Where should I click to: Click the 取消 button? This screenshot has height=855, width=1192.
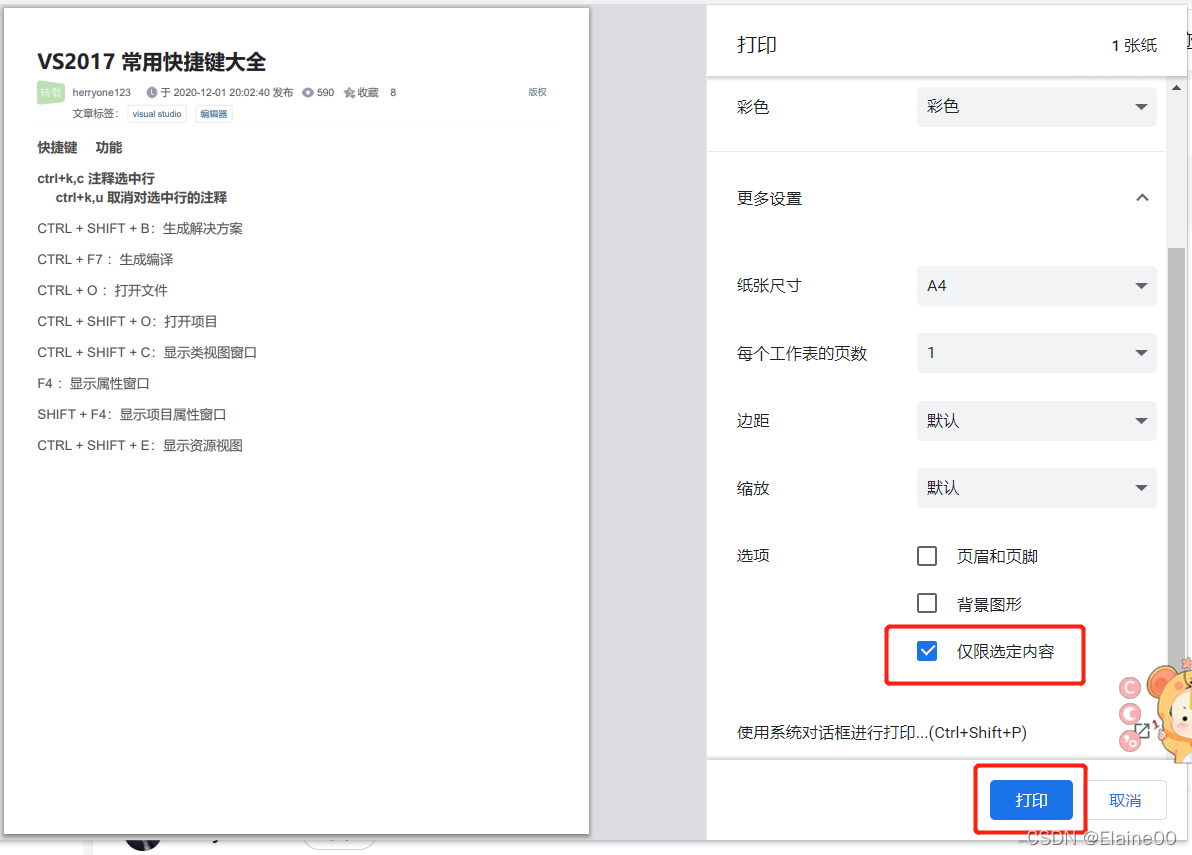(x=1125, y=800)
